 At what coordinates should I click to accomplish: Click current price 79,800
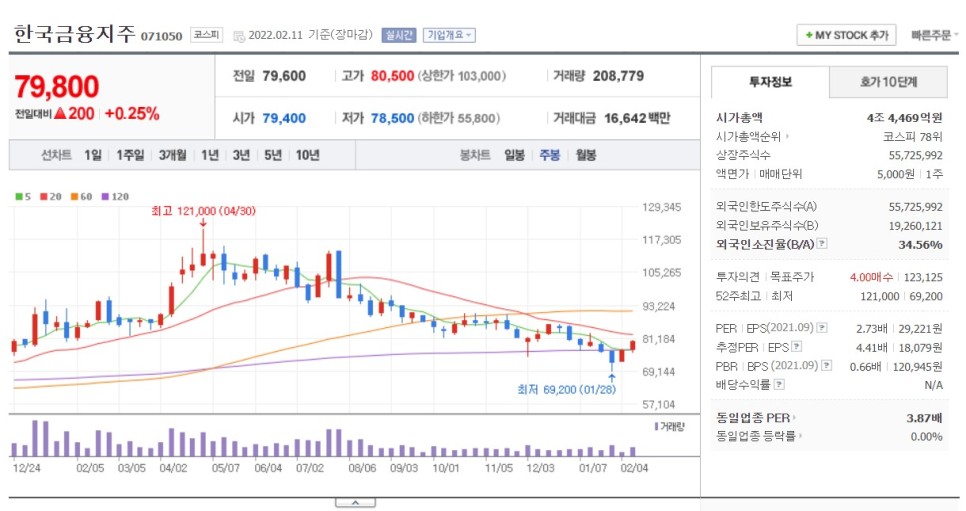[x=57, y=87]
